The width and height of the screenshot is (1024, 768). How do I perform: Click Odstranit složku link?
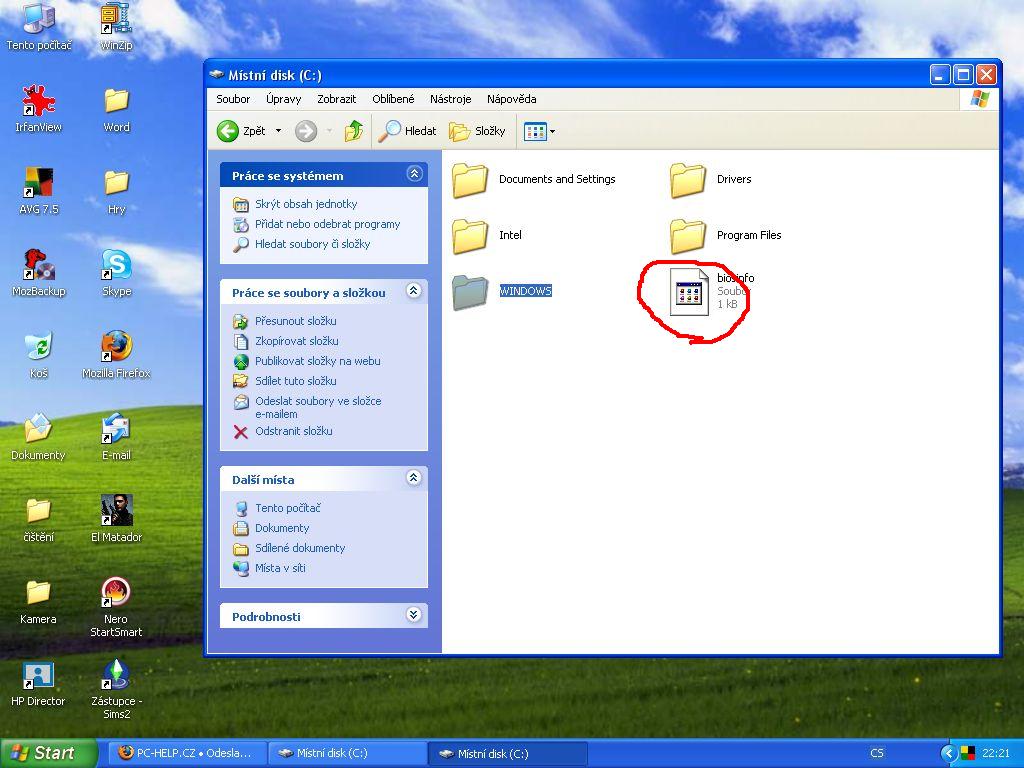(293, 431)
